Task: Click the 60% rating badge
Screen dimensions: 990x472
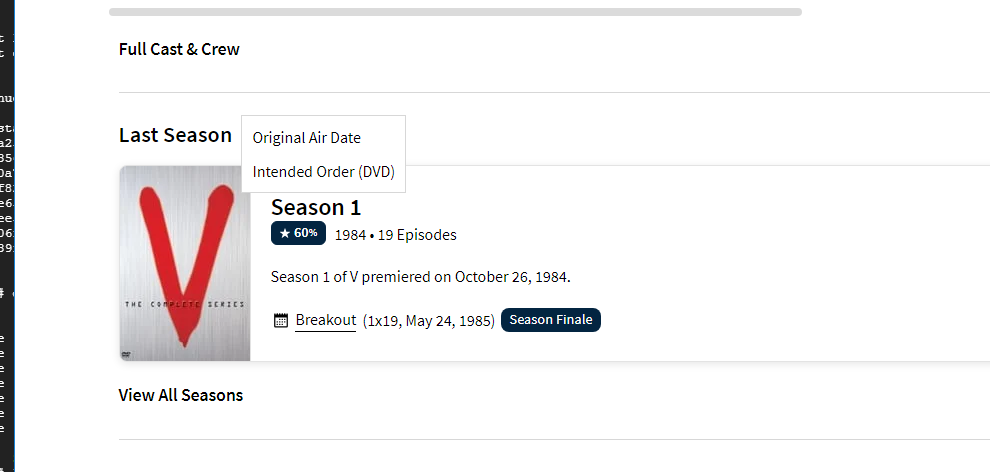Action: (297, 234)
